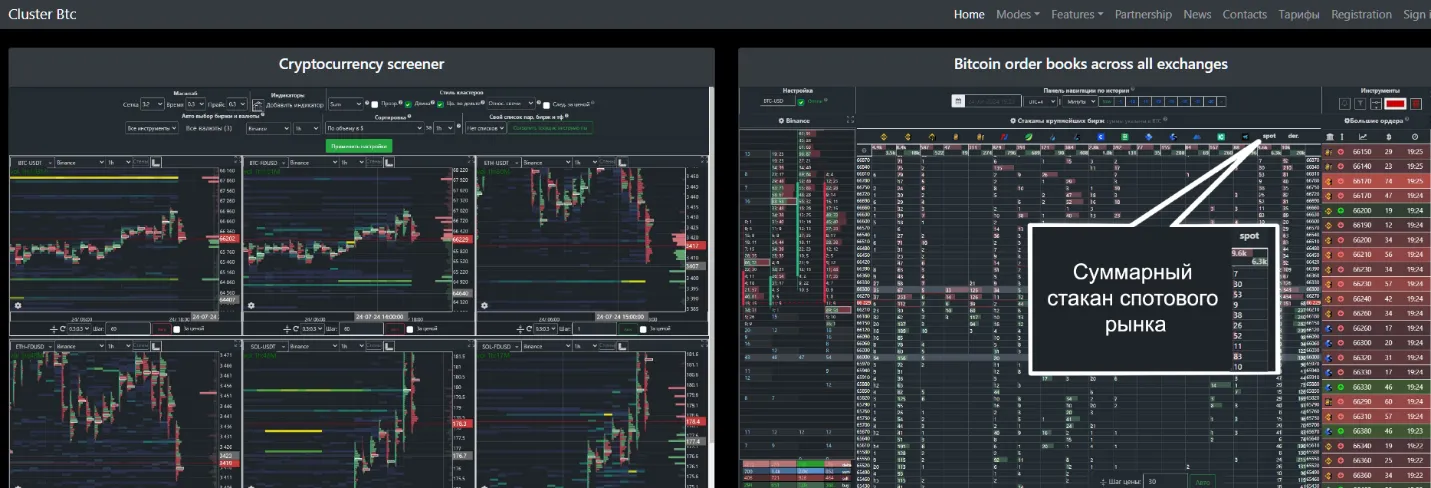Click the gear icon beside Стаканы крупнейших бирж
This screenshot has height=488, width=1431.
1013,121
